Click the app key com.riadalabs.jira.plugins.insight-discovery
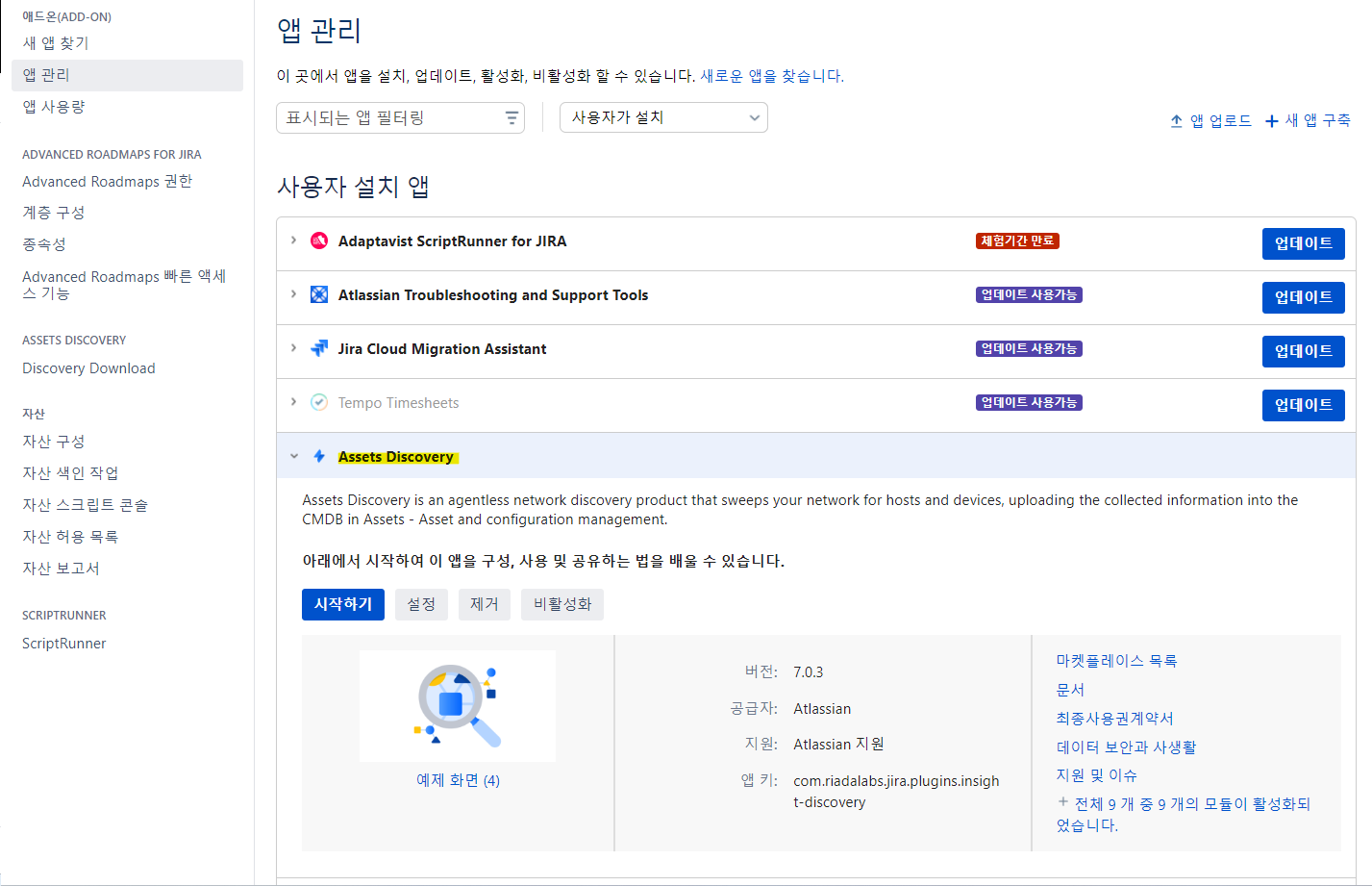This screenshot has height=886, width=1372. click(896, 792)
